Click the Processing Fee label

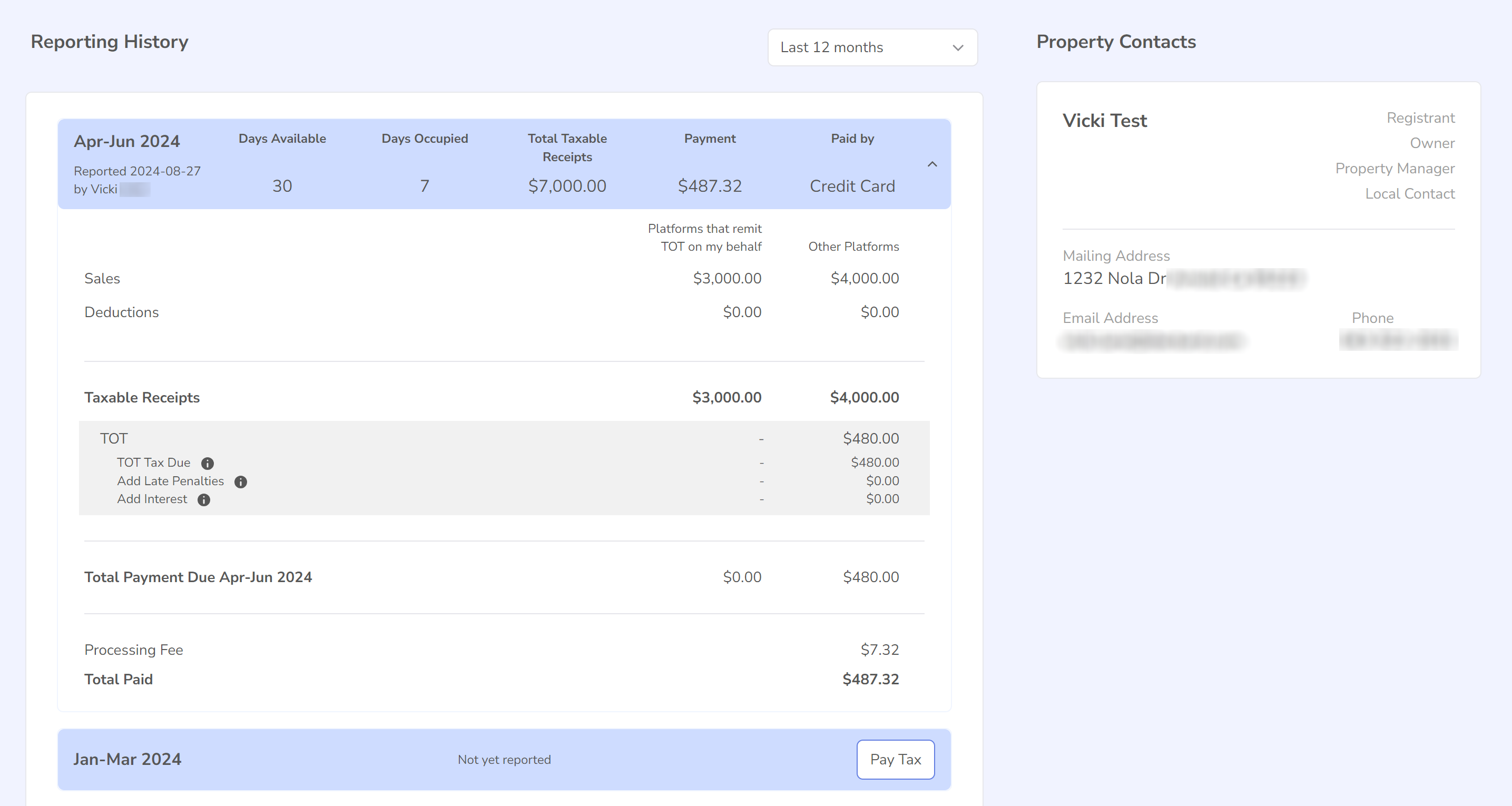tap(134, 650)
